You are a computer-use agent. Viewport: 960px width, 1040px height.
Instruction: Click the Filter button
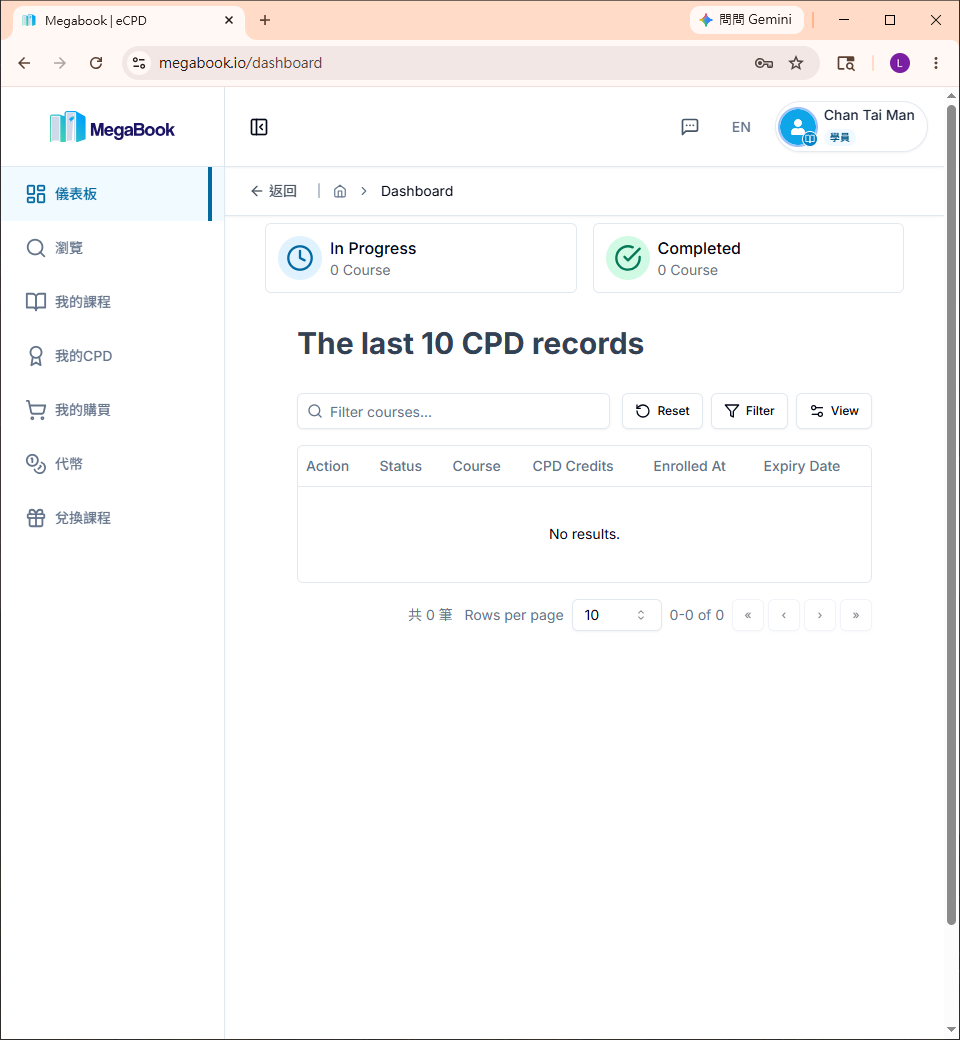coord(749,411)
